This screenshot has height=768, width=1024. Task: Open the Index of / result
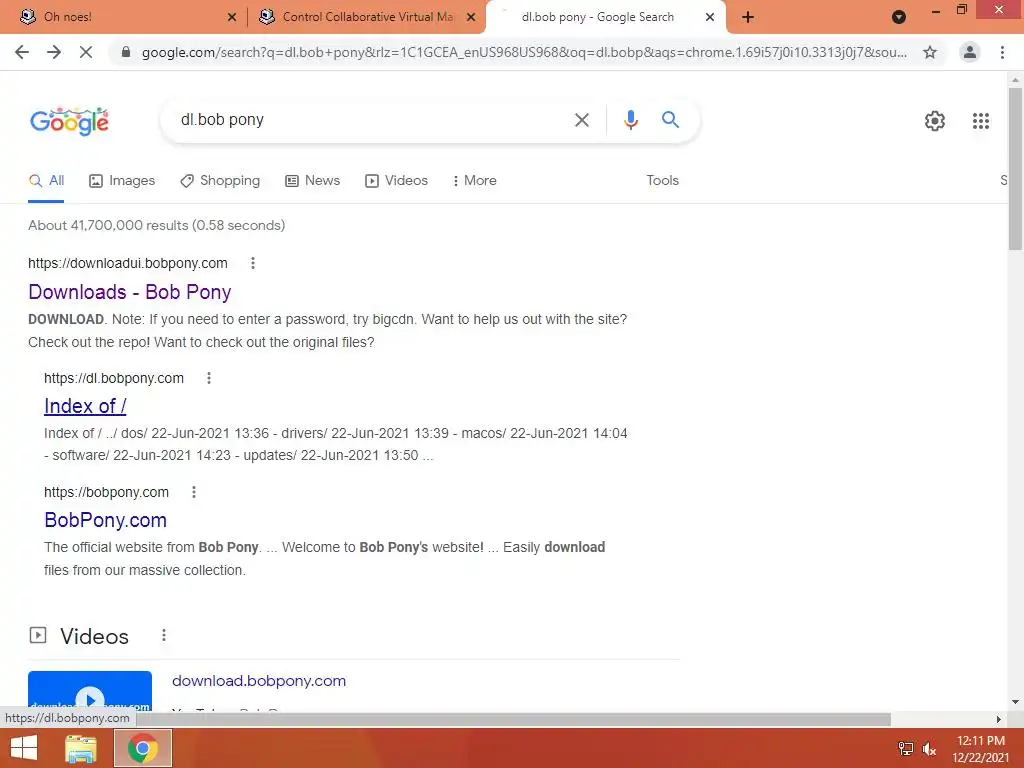point(85,406)
